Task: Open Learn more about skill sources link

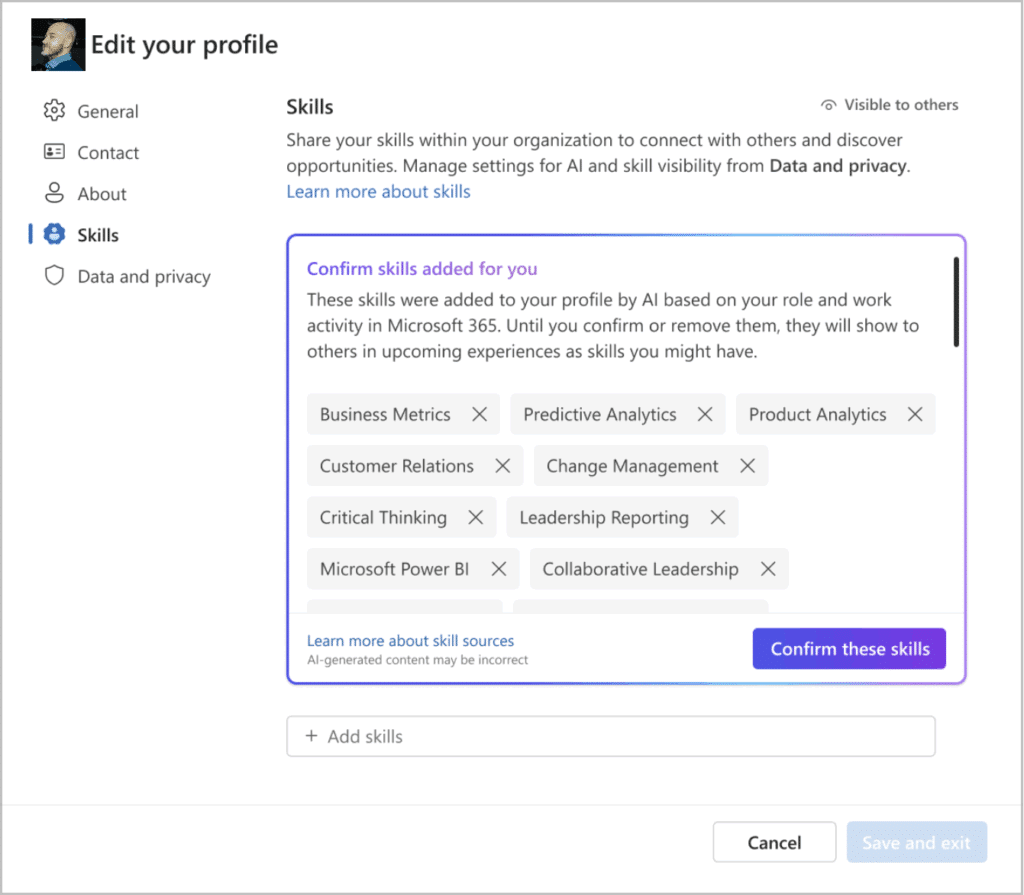Action: (410, 641)
